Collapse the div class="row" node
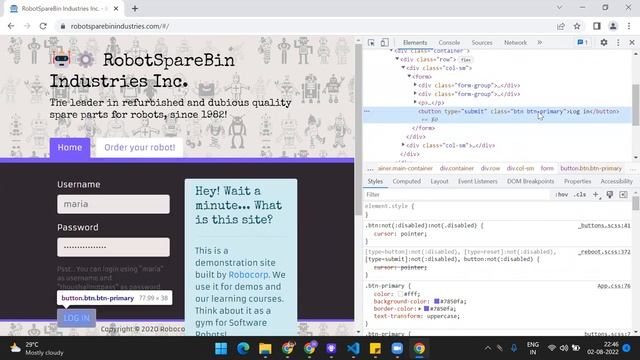The height and width of the screenshot is (360, 640). pyautogui.click(x=397, y=59)
